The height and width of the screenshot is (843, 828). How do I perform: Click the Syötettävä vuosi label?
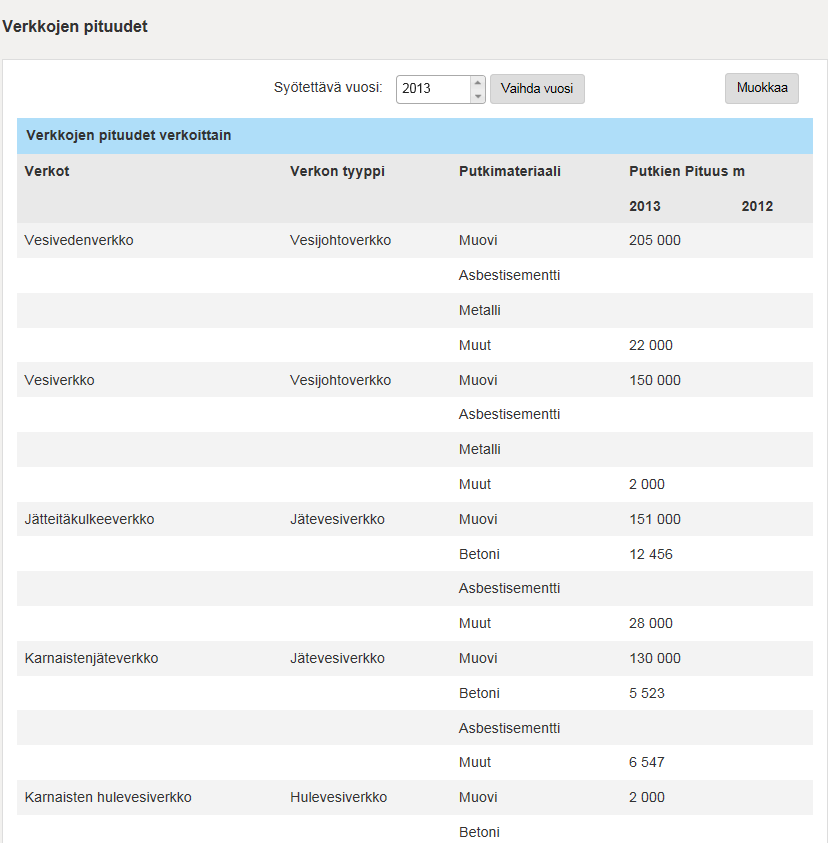coord(328,88)
